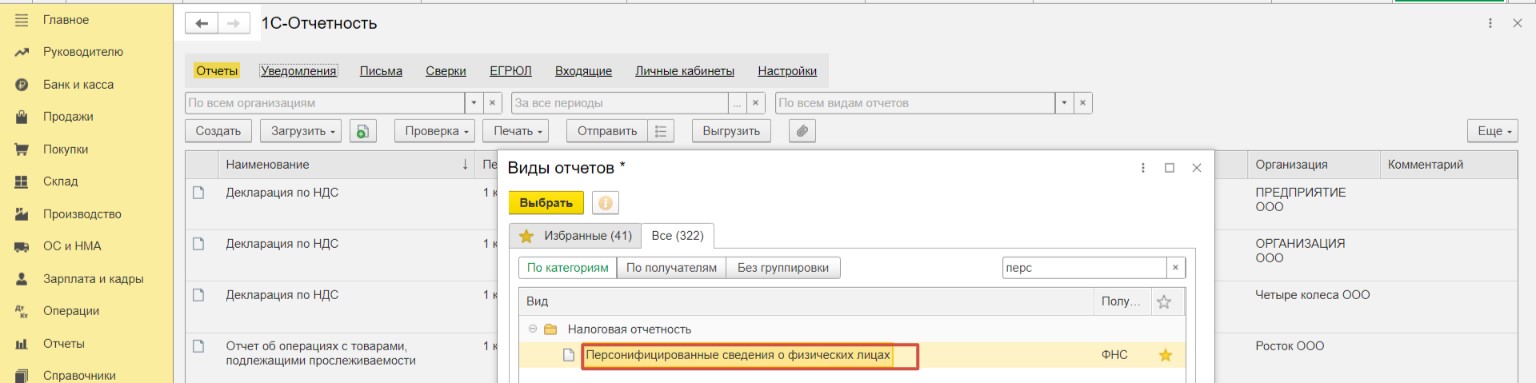Switch to Все (322) tab
The width and height of the screenshot is (1536, 383).
(677, 235)
